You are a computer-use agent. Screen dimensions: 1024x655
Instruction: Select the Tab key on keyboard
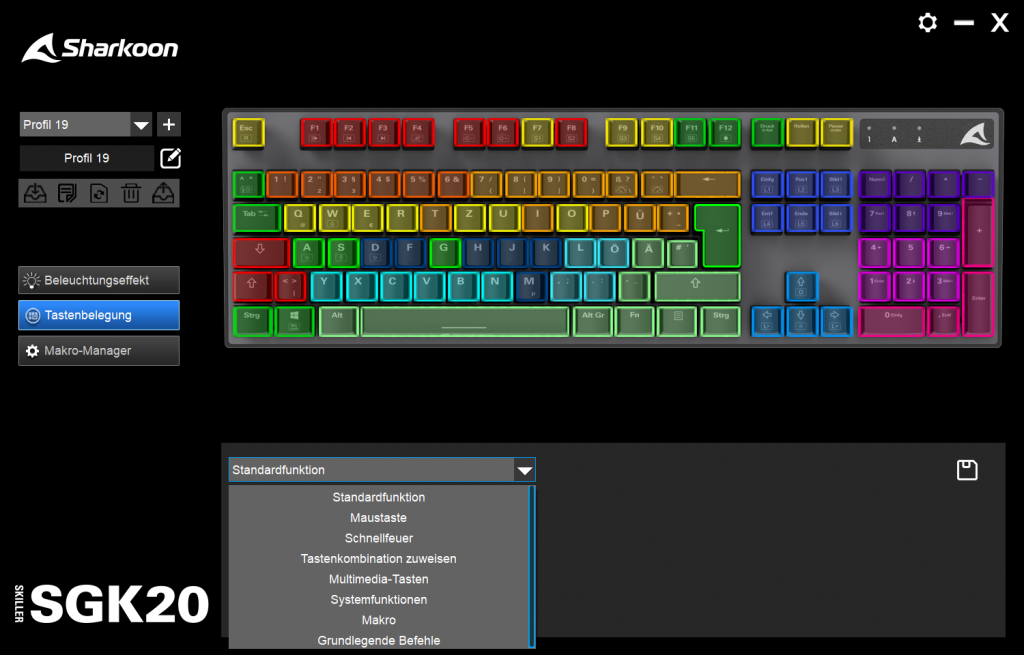pyautogui.click(x=257, y=218)
